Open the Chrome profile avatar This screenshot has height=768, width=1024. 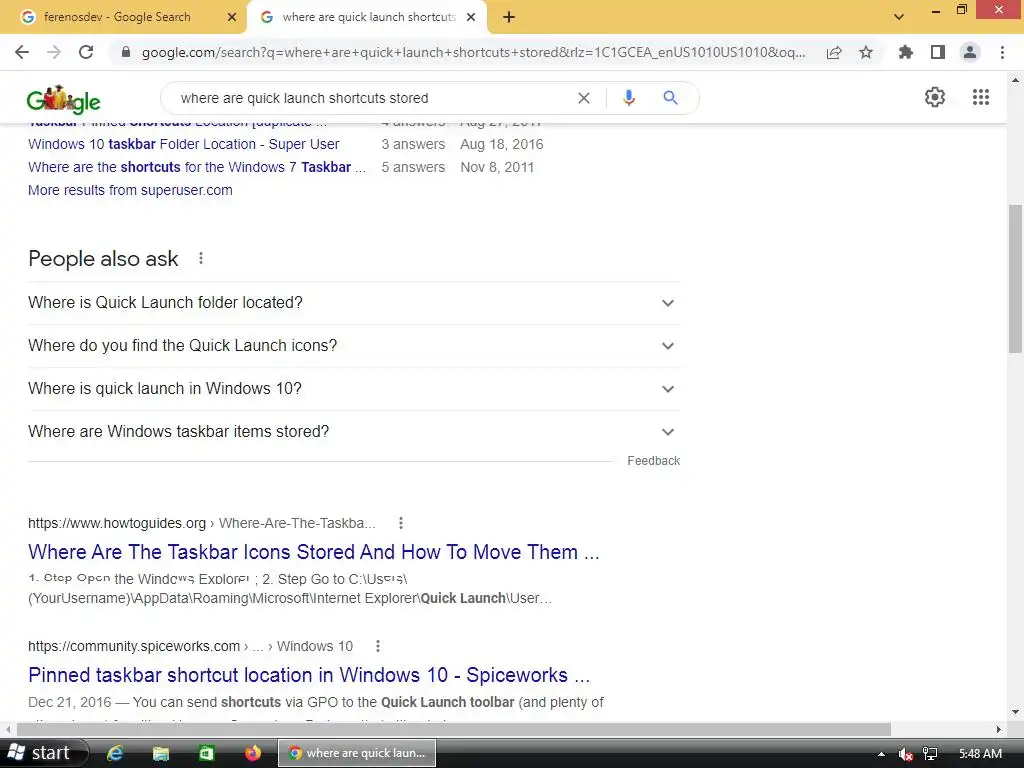(970, 52)
